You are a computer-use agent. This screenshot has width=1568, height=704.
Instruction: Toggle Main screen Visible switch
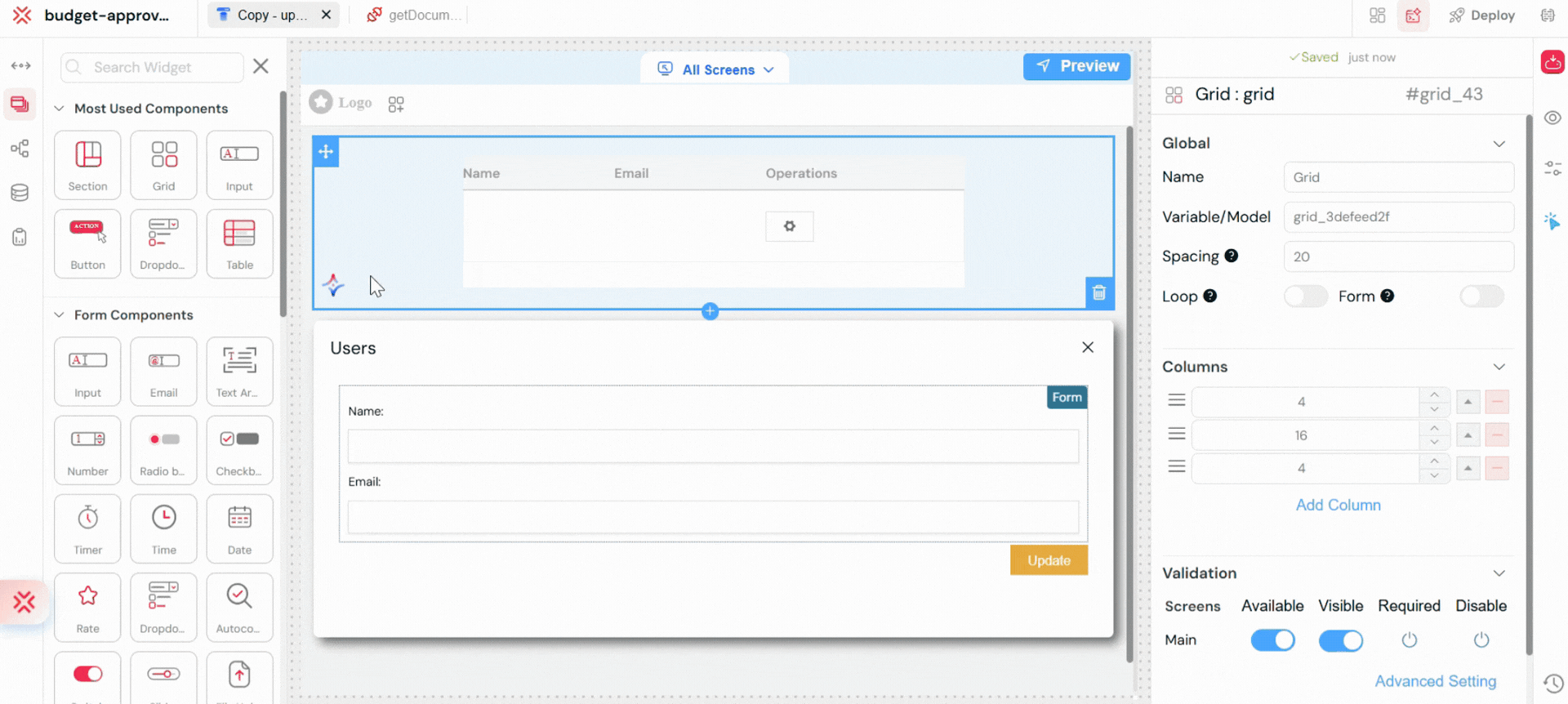pos(1340,640)
